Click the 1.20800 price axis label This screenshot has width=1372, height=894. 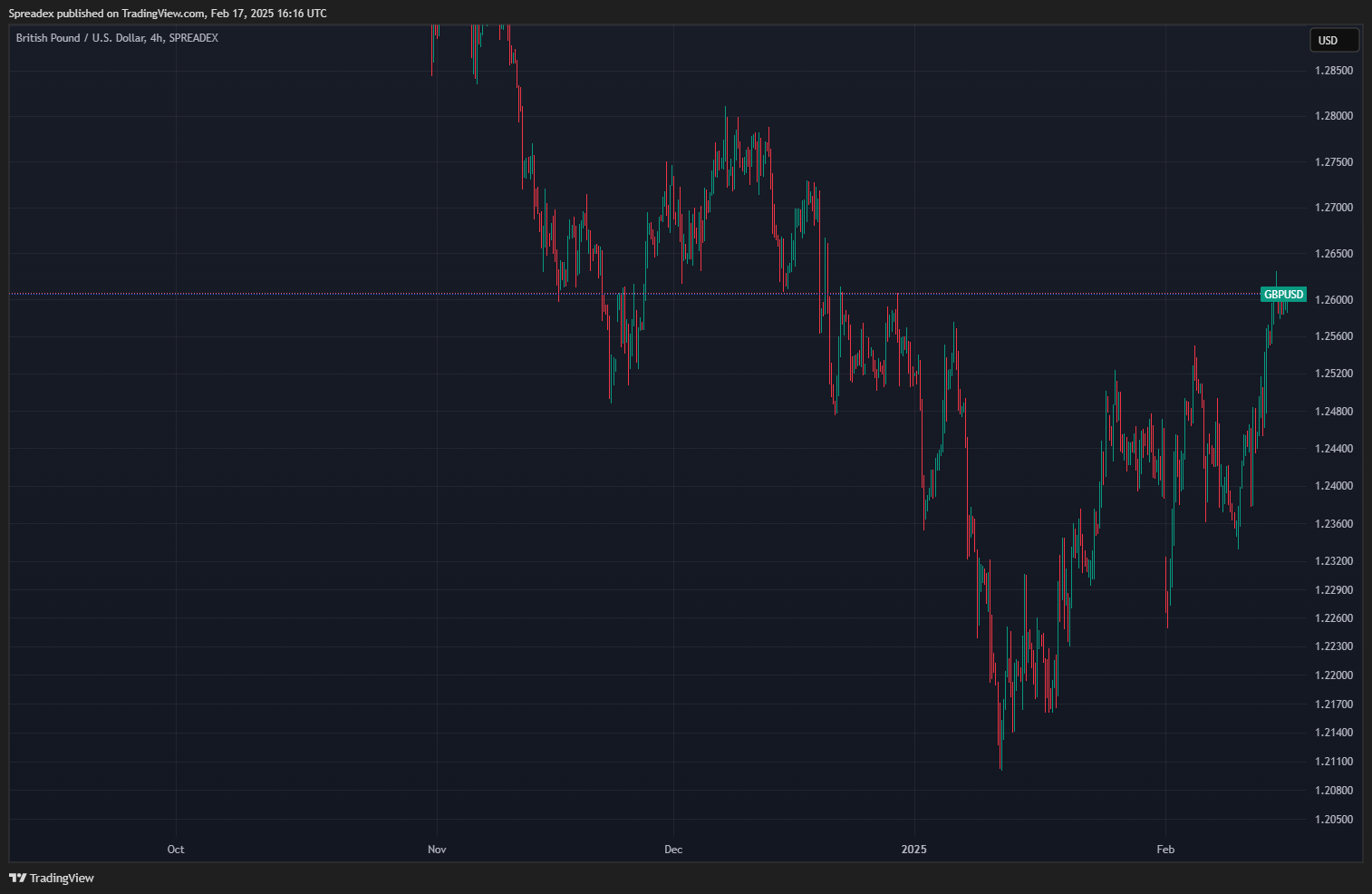point(1334,791)
